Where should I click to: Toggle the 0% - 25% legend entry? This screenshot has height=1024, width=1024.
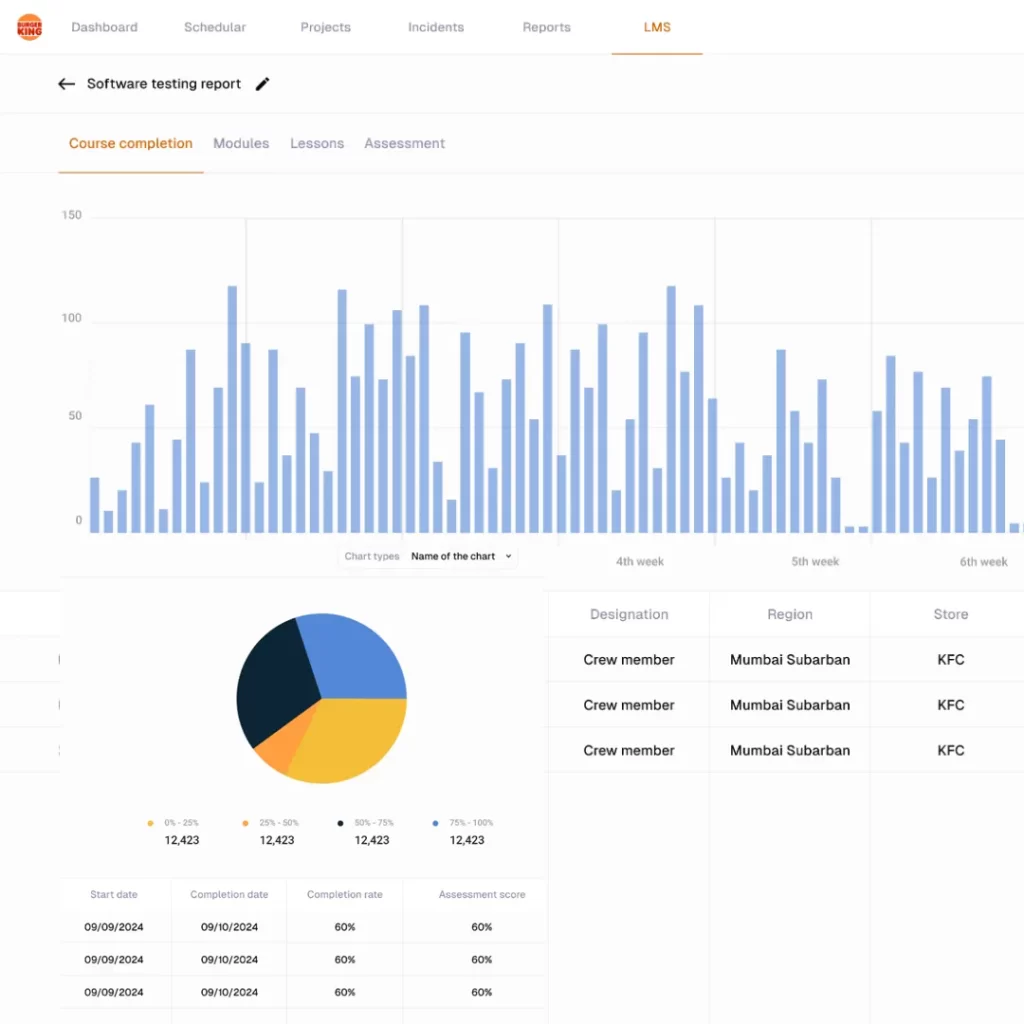coord(175,822)
